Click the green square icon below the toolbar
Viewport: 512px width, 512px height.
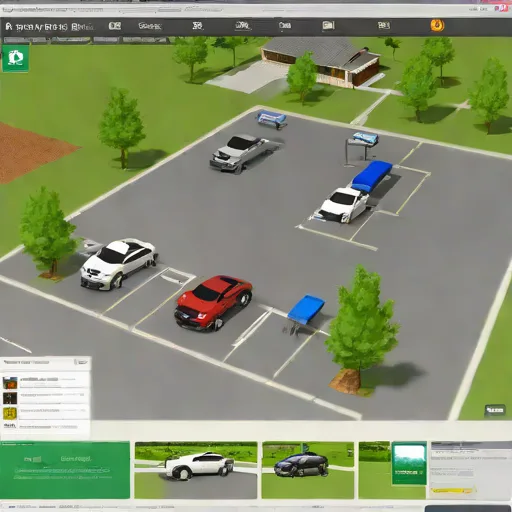point(16,58)
